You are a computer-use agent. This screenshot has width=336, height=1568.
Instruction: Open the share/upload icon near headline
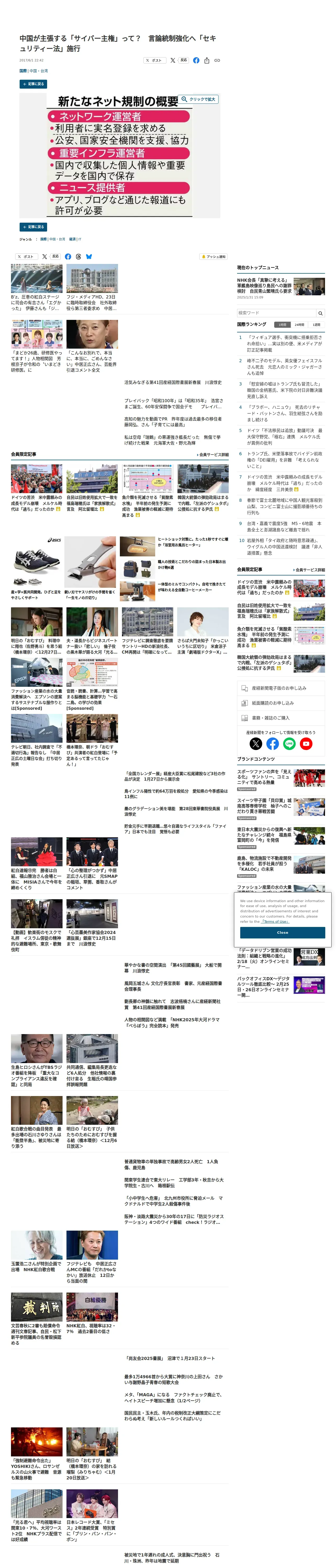pos(207,60)
